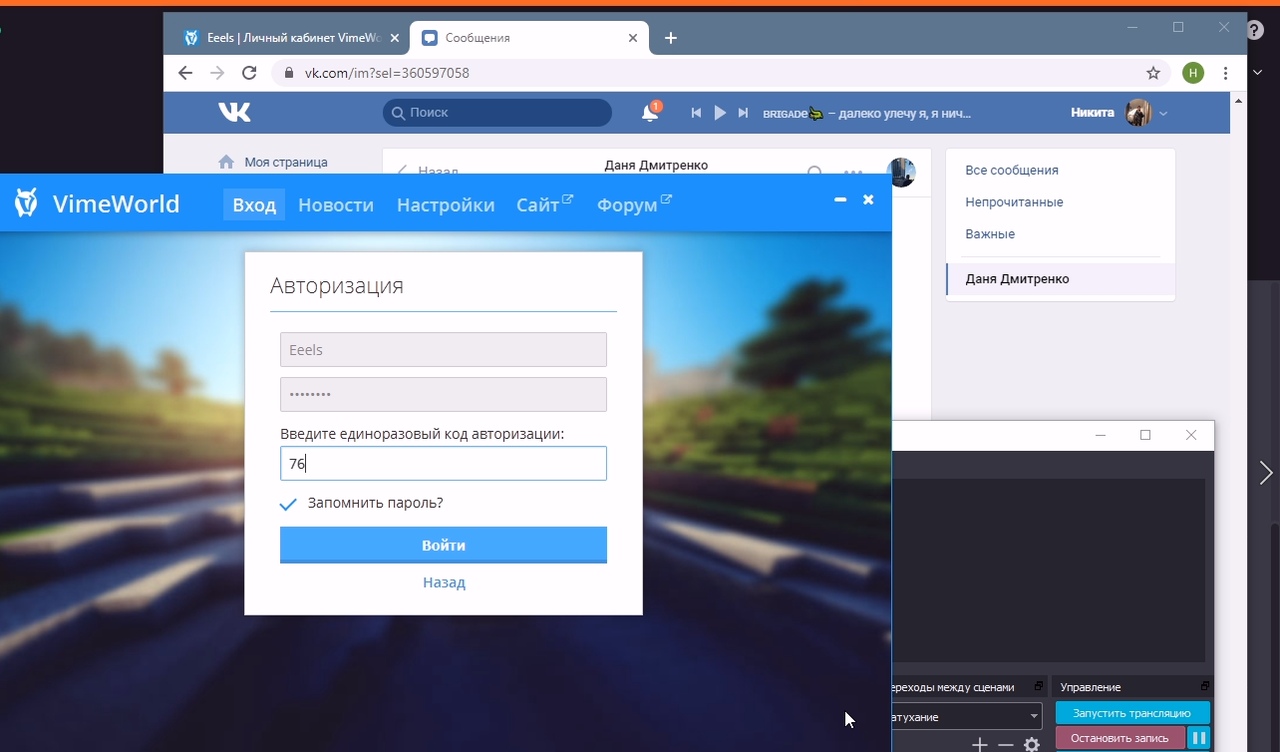The width and height of the screenshot is (1280, 752).
Task: Go back using the Chrome back arrow
Action: tap(185, 73)
